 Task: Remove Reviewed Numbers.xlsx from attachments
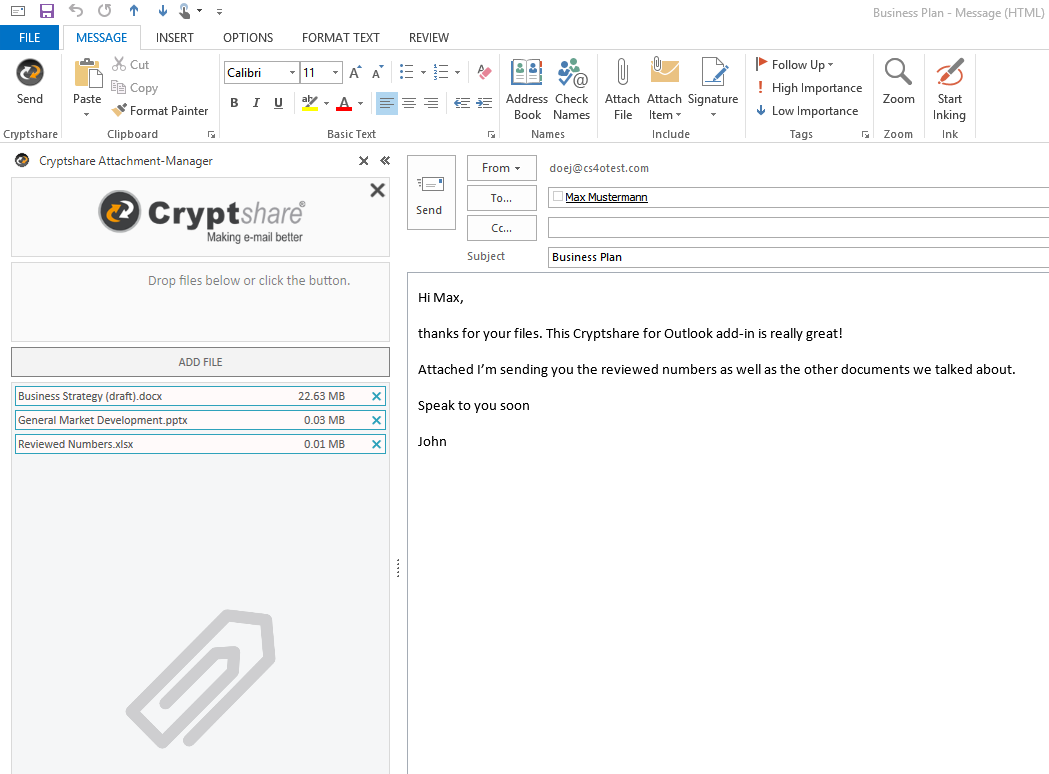point(378,443)
